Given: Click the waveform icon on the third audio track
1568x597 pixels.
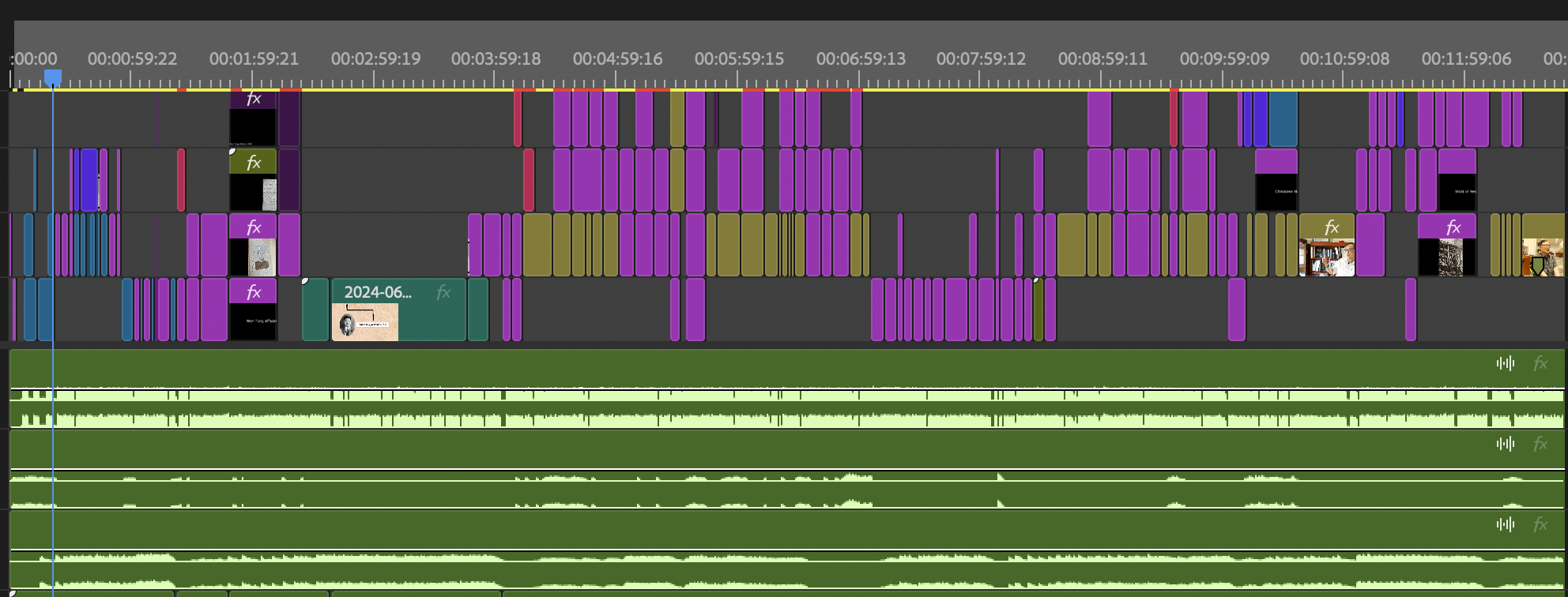Looking at the screenshot, I should coord(1506,524).
